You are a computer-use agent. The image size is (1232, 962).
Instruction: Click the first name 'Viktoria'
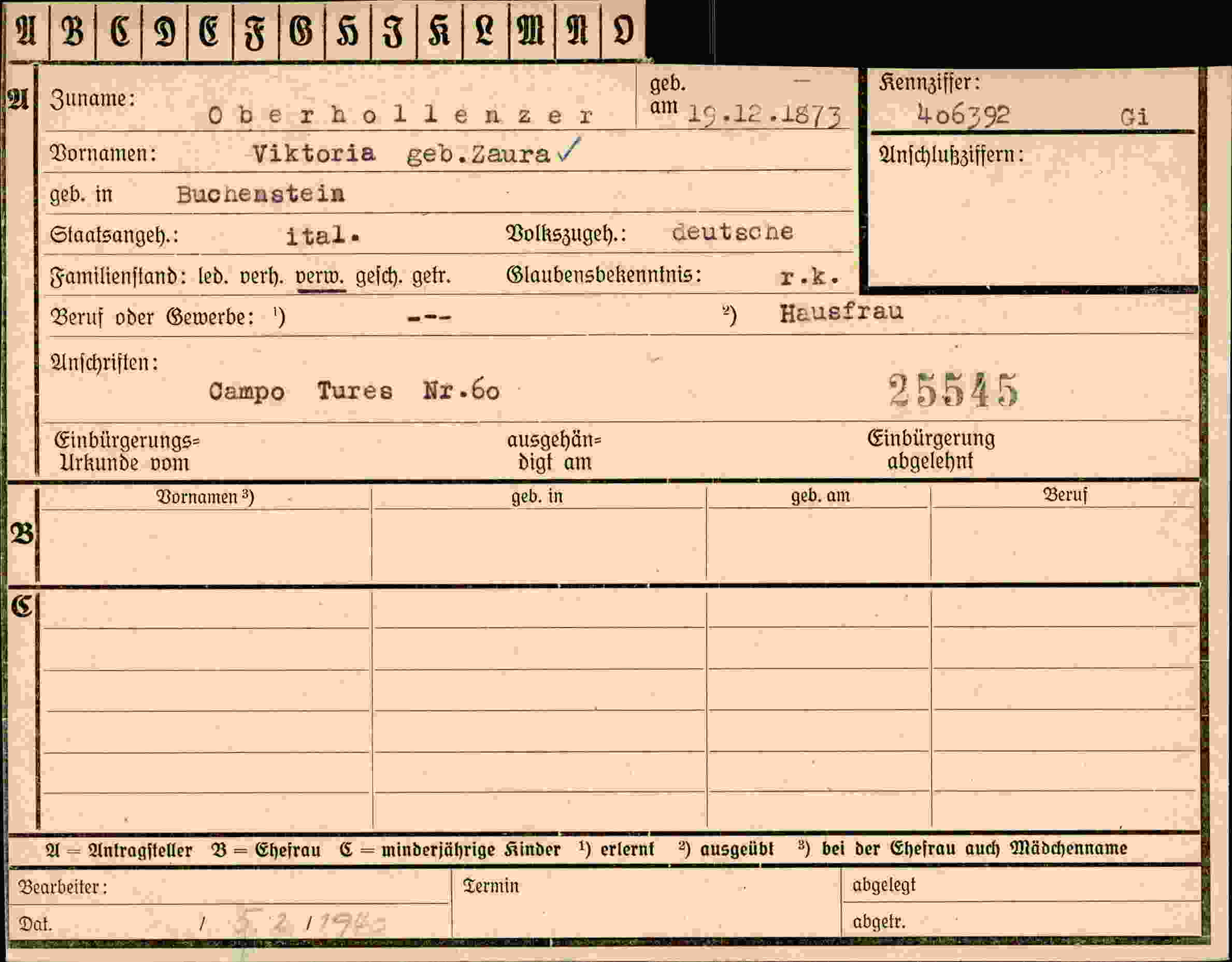pyautogui.click(x=313, y=153)
